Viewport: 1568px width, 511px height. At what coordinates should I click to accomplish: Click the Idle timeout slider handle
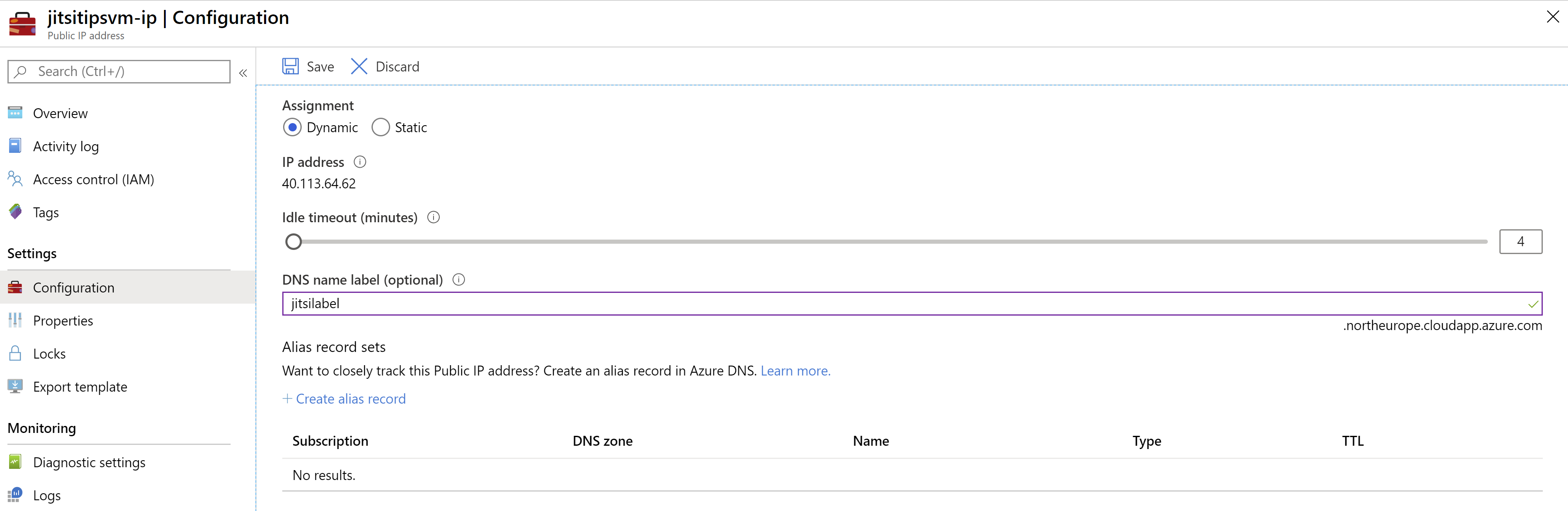pos(293,242)
